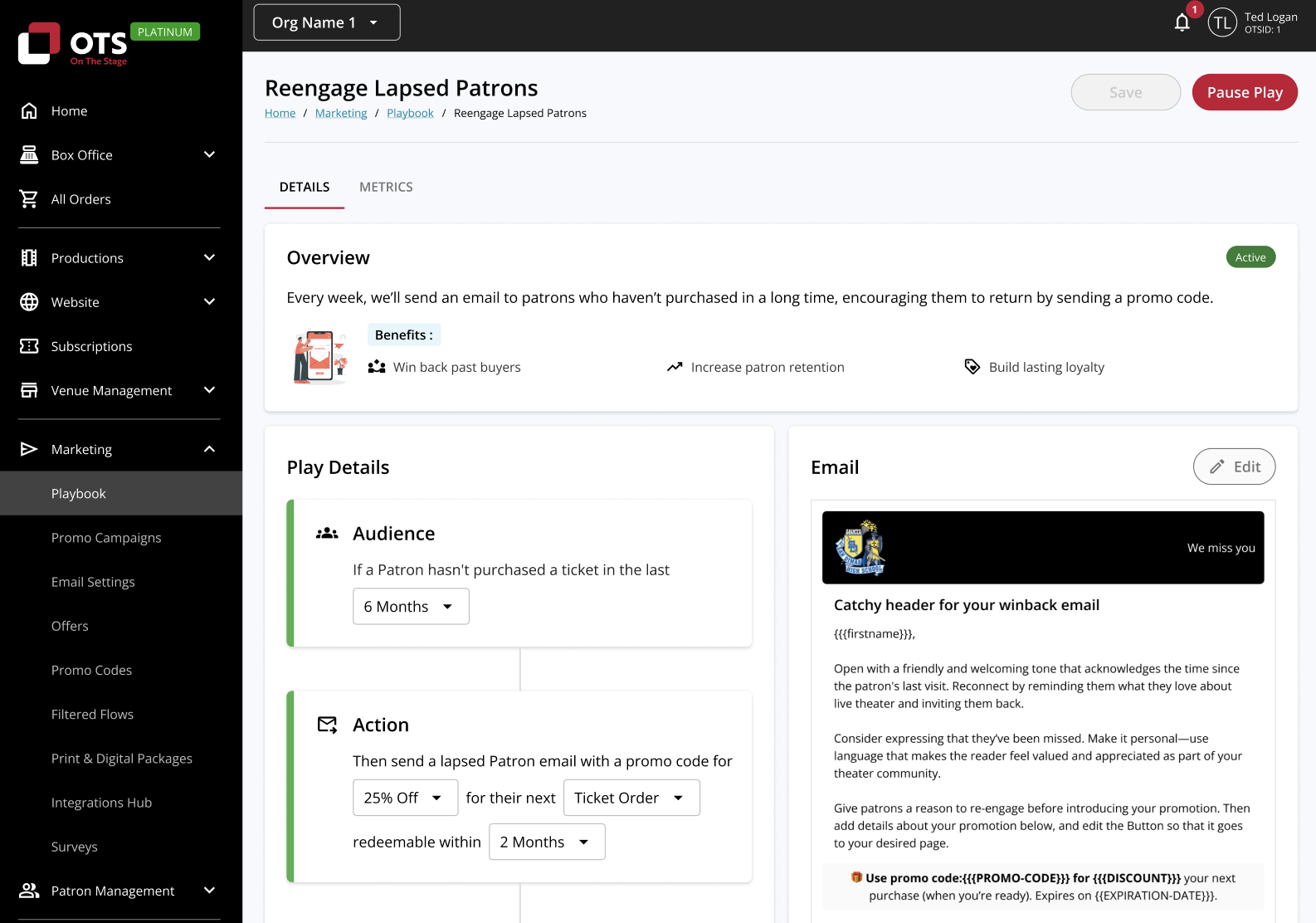Expand the Patron Management chevron
The height and width of the screenshot is (923, 1316).
tap(209, 890)
